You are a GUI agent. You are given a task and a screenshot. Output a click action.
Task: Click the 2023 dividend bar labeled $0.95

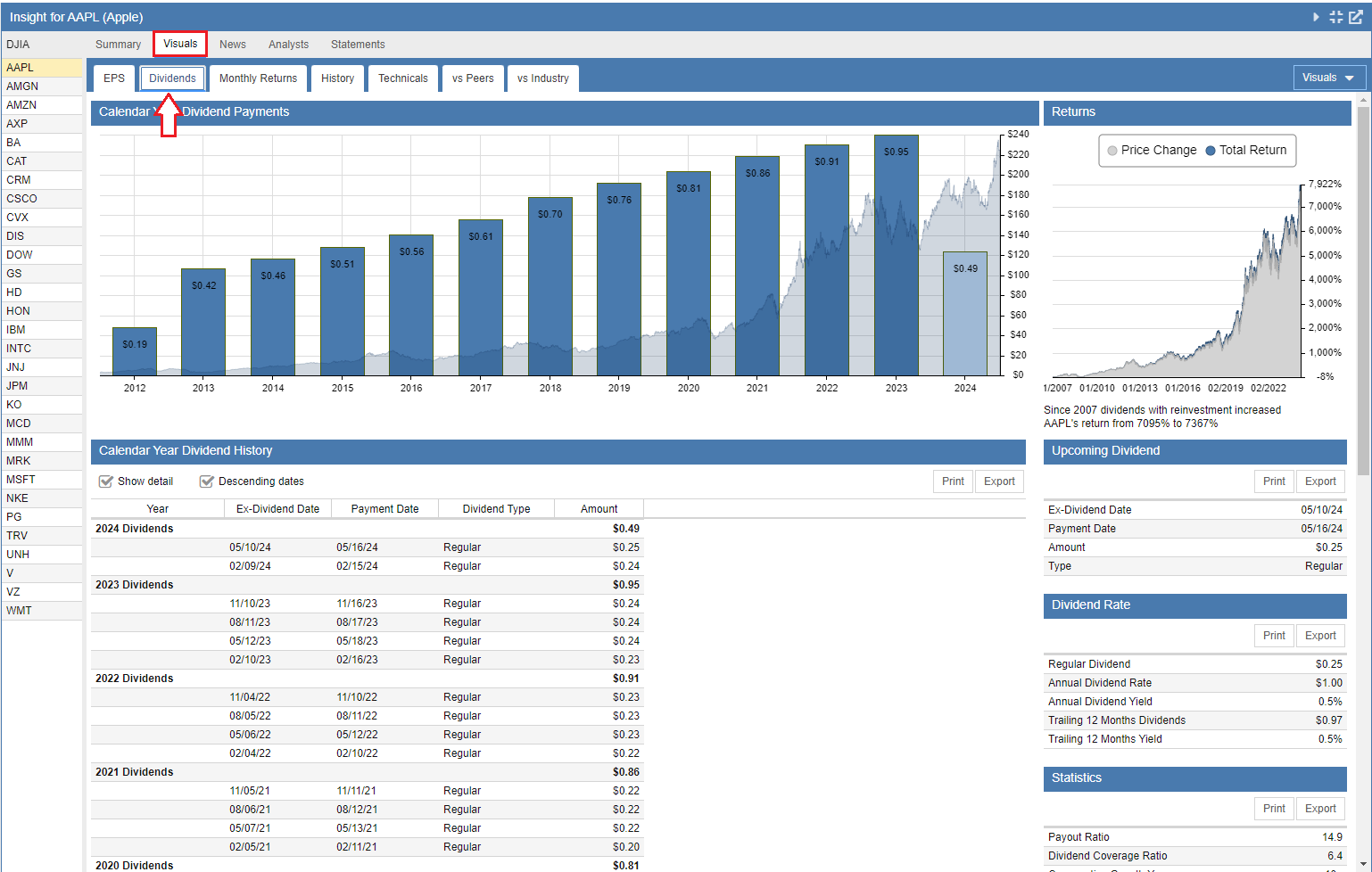897,255
